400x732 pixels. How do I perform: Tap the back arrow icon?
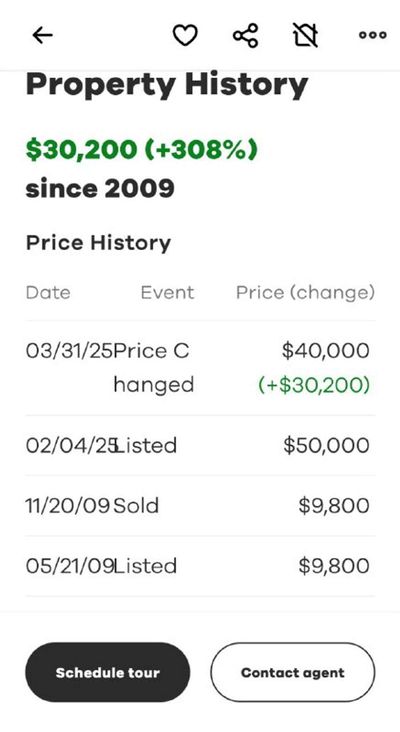tap(42, 35)
